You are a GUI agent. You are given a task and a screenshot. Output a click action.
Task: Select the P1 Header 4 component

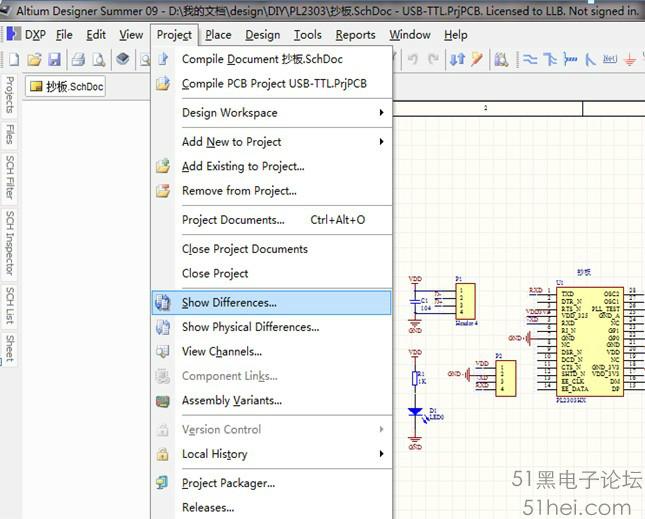[466, 301]
